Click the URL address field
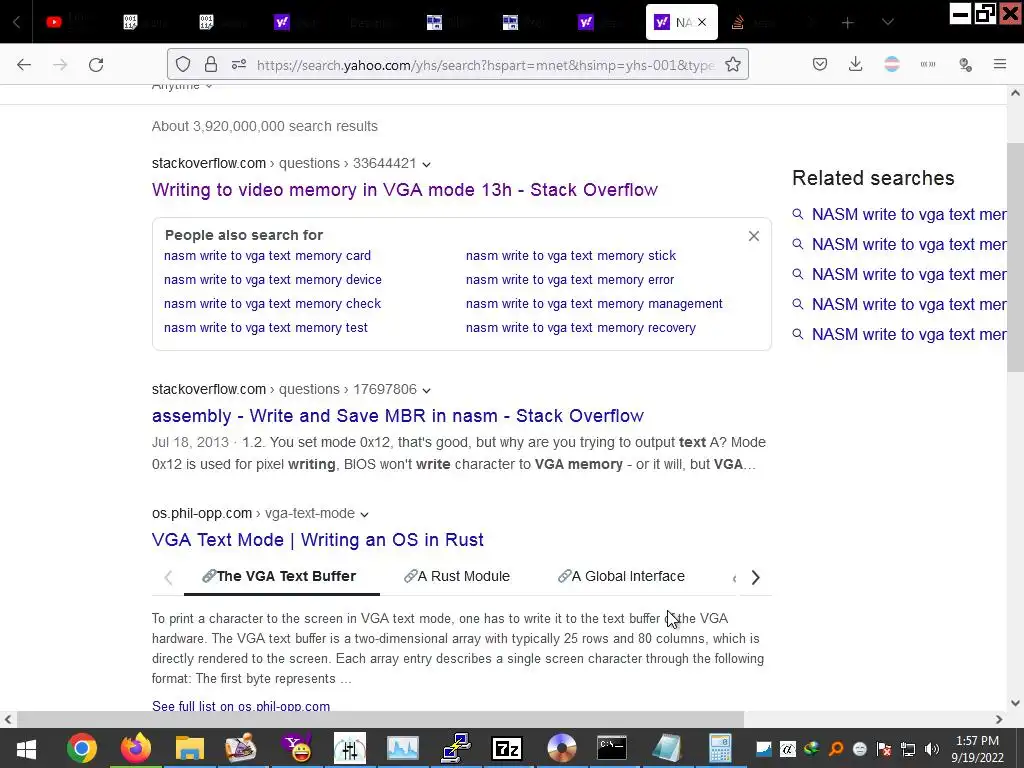The width and height of the screenshot is (1024, 768). click(x=485, y=65)
